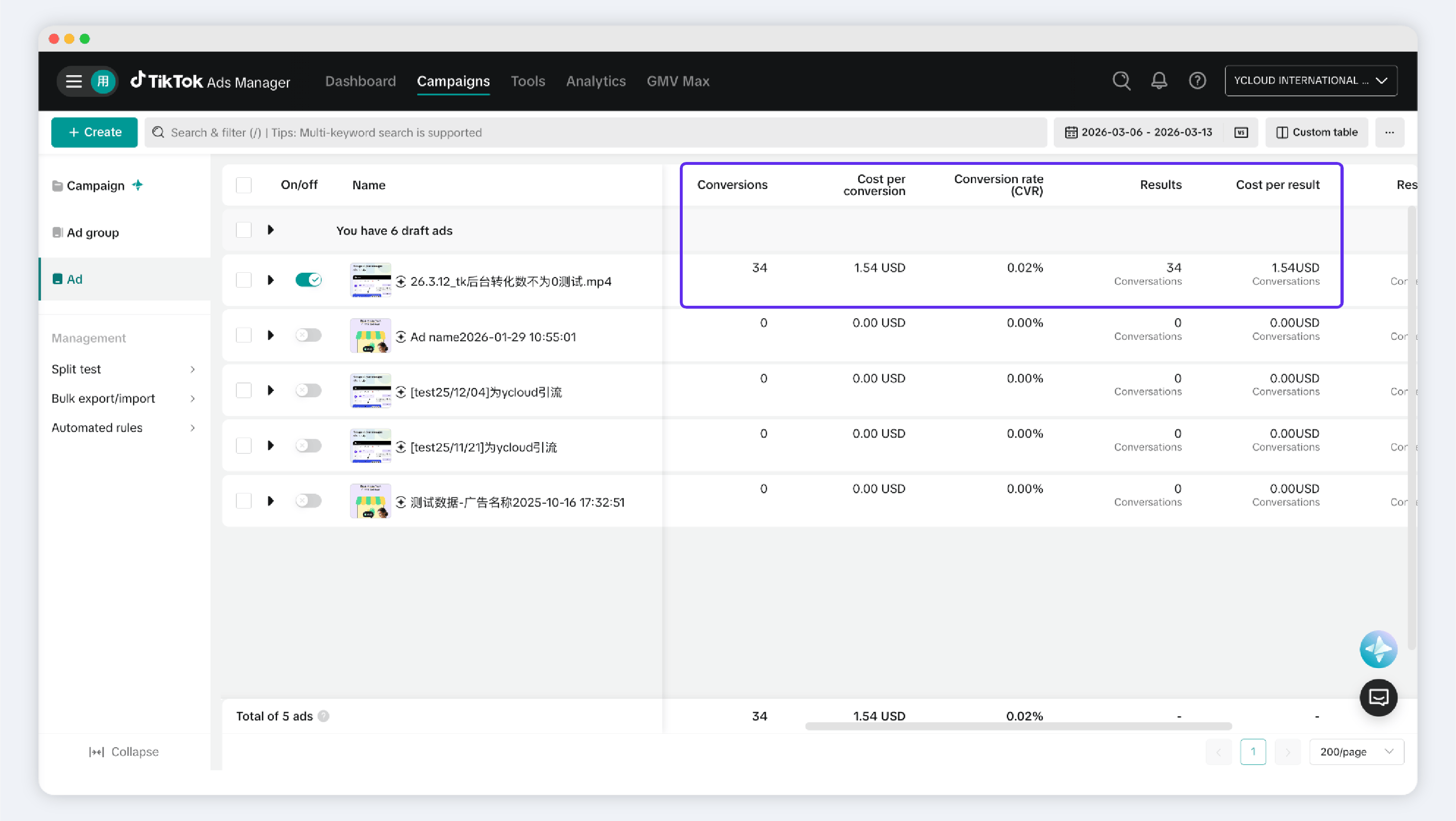Turn on the [test25/12/04] ad switch

[308, 391]
